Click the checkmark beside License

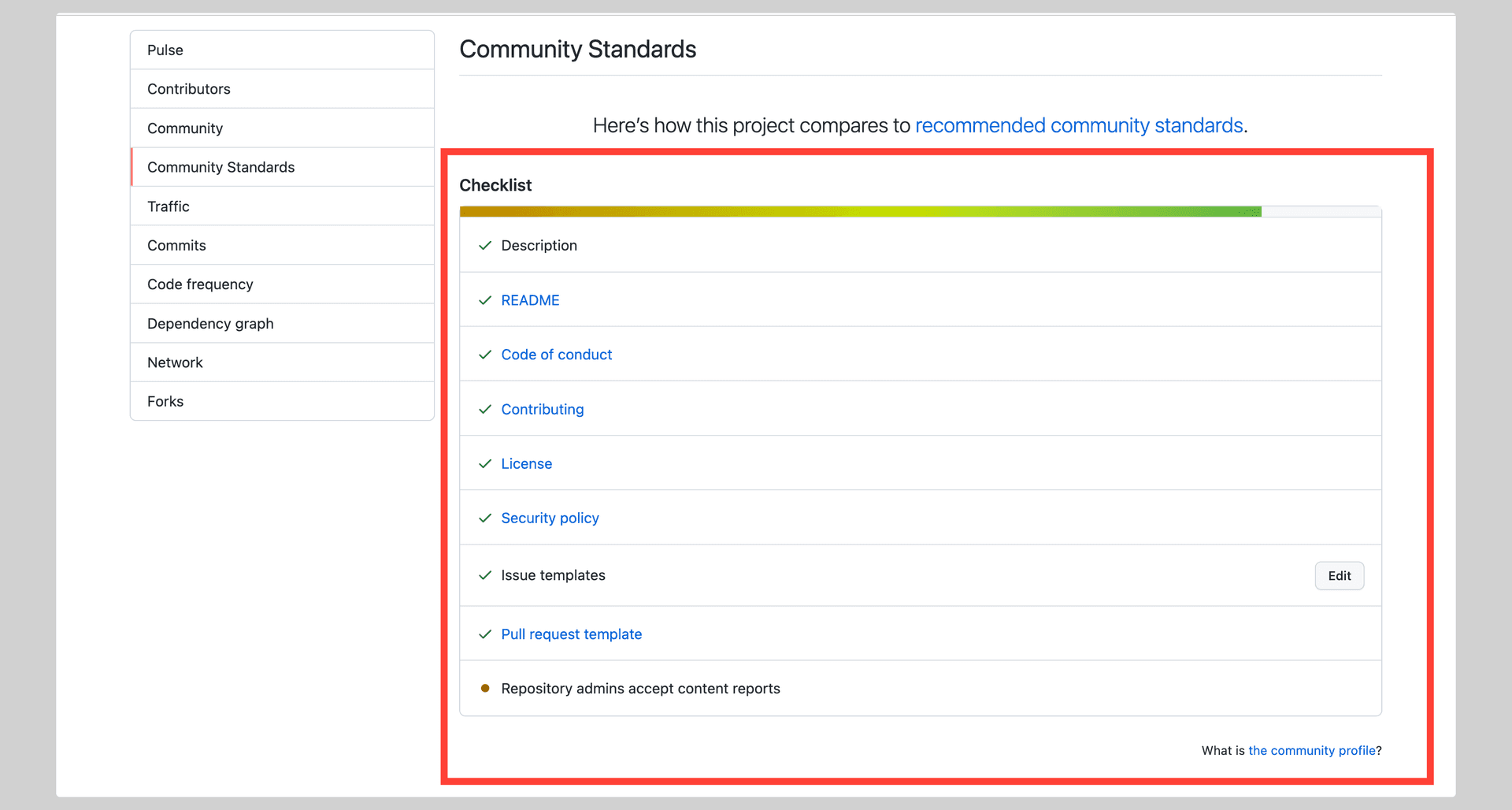[x=485, y=463]
